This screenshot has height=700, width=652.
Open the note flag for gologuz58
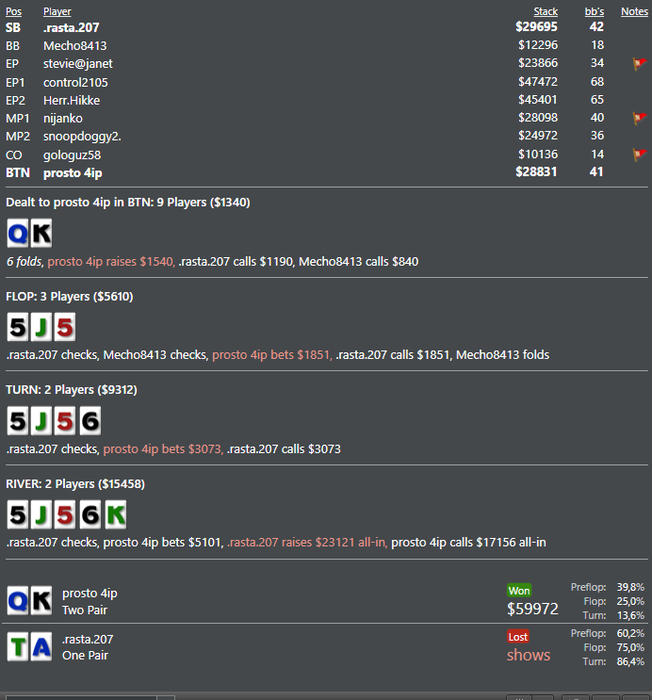639,155
